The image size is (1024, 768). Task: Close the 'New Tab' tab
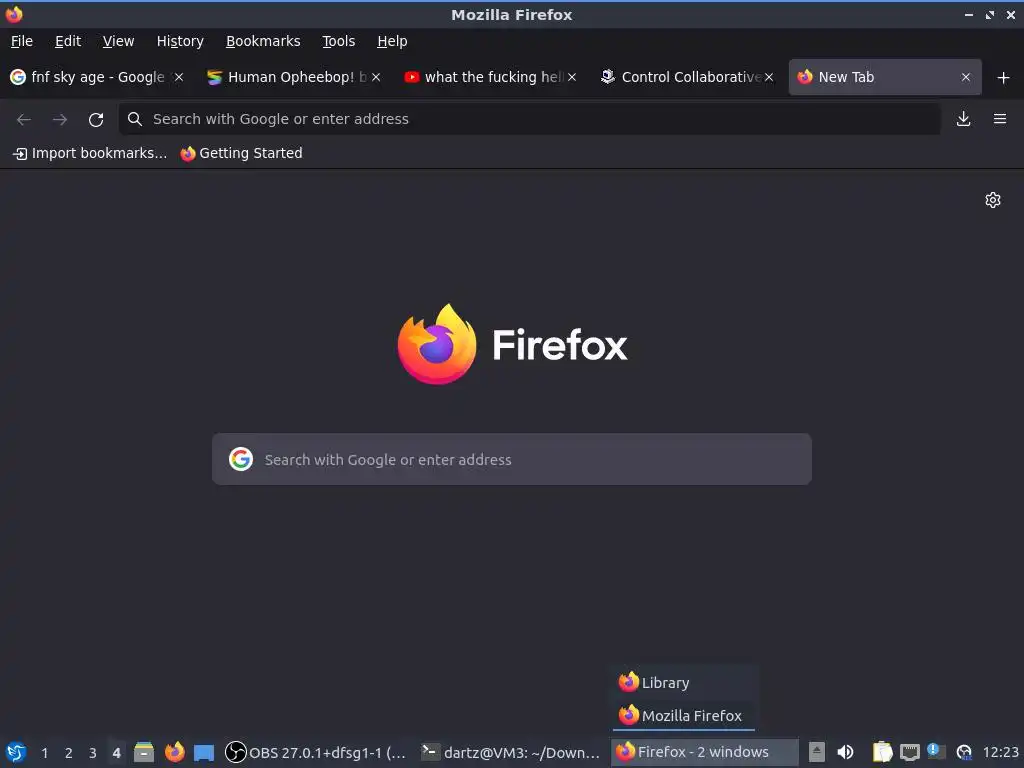click(x=966, y=77)
